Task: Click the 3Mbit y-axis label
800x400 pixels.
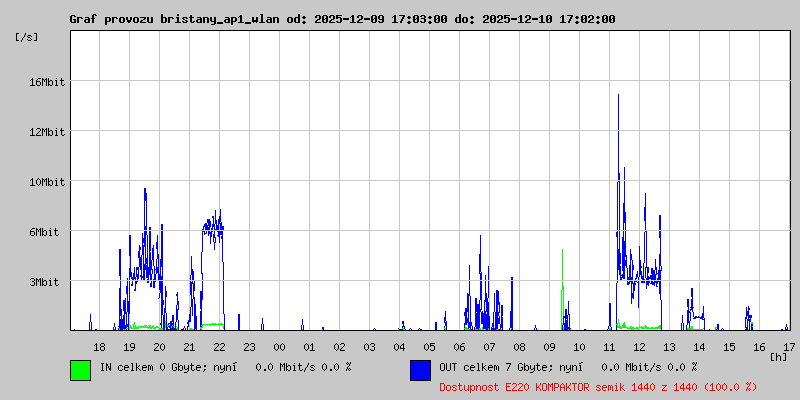Action: (44, 282)
